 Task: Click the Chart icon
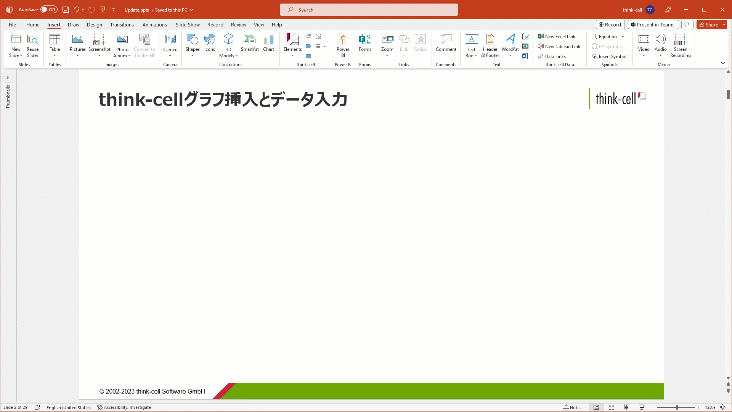point(268,39)
